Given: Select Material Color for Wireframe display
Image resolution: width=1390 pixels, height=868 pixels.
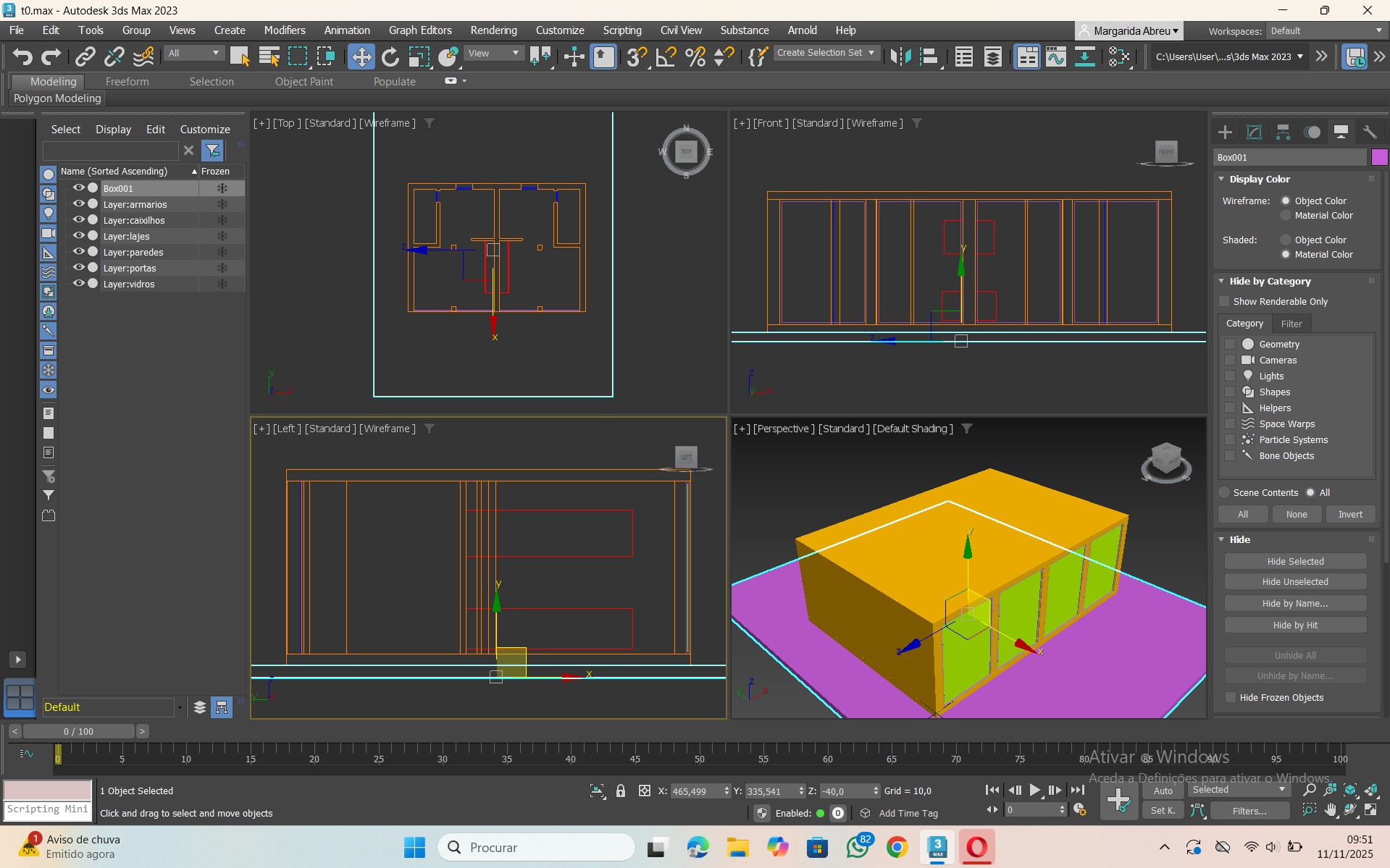Looking at the screenshot, I should coord(1286,216).
